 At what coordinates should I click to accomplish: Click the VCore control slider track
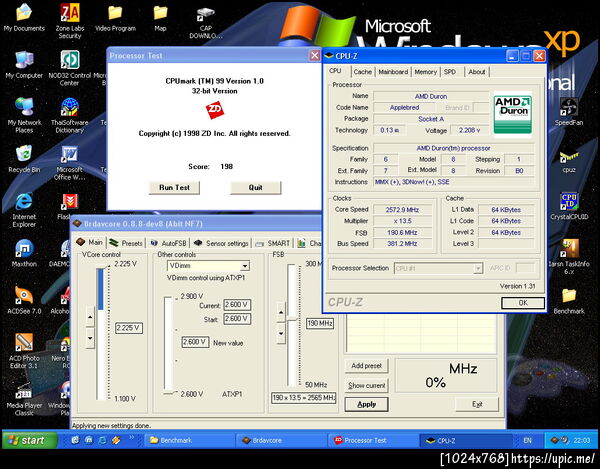pos(101,333)
